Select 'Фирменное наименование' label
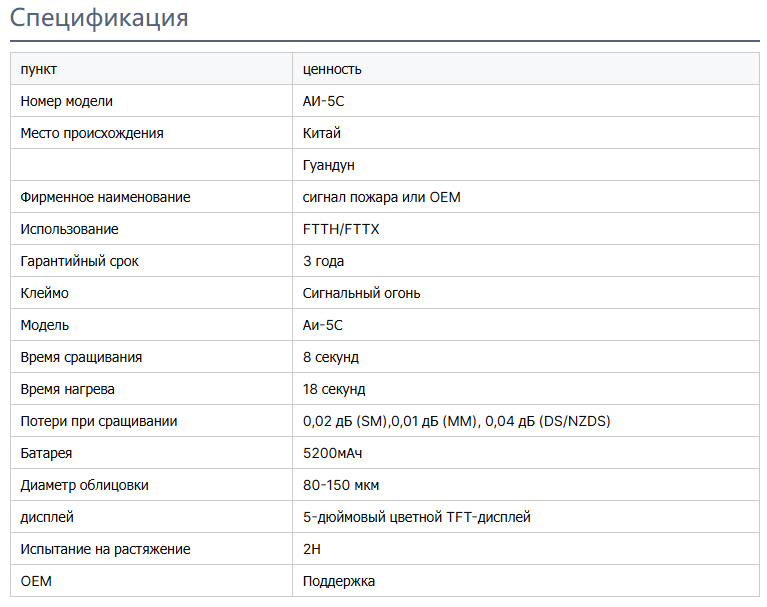This screenshot has width=767, height=607. (x=105, y=197)
